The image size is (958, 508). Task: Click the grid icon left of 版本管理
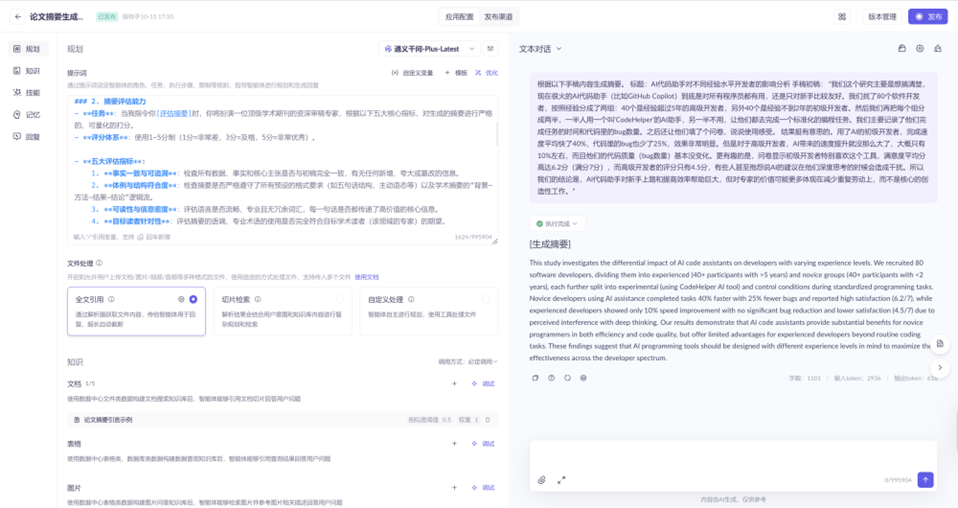842,17
